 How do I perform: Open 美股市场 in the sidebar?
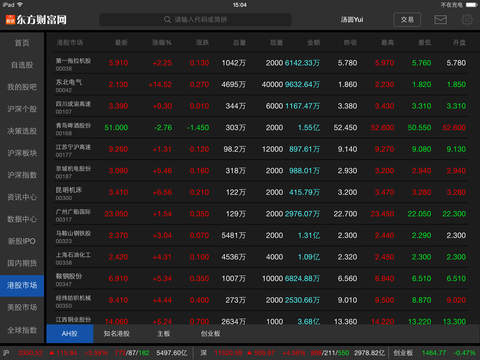click(x=22, y=307)
